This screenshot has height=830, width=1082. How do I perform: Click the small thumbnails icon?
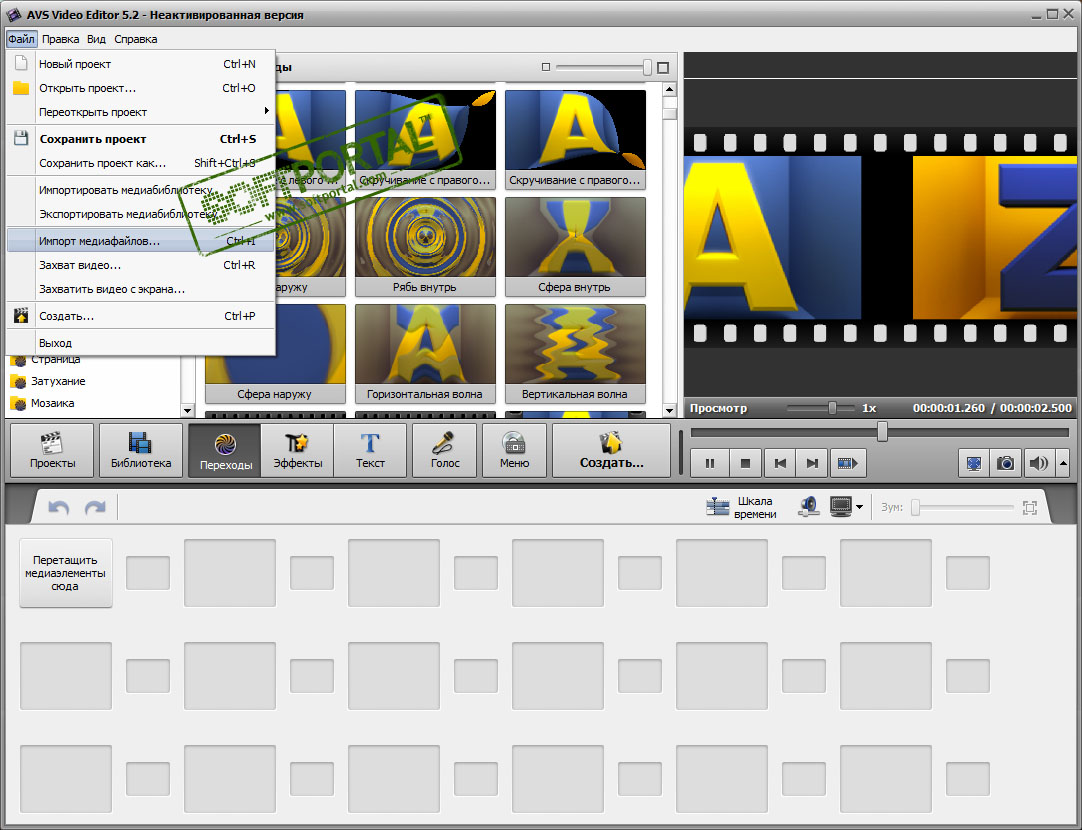coord(546,67)
